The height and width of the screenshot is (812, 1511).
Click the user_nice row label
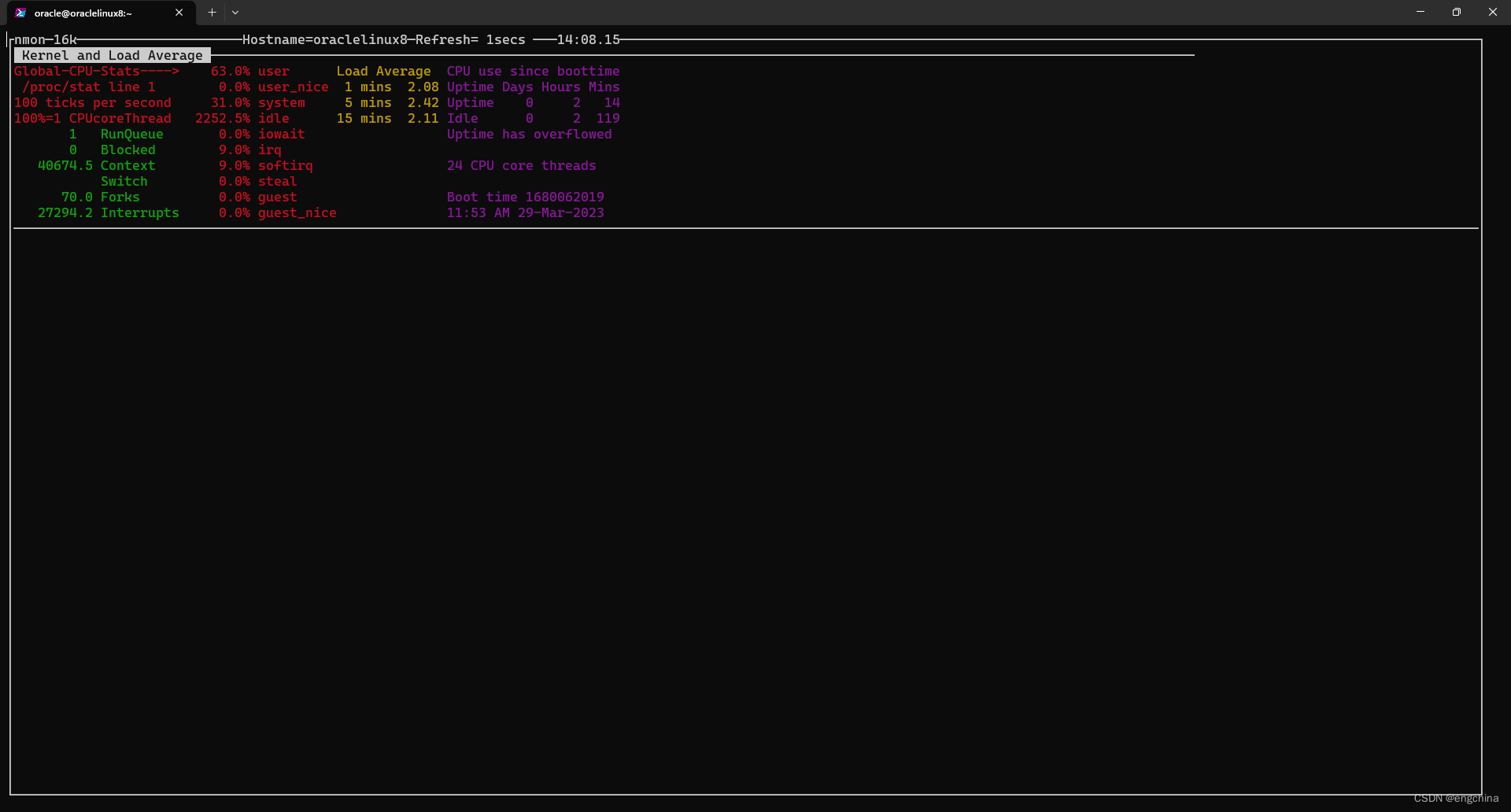[294, 87]
